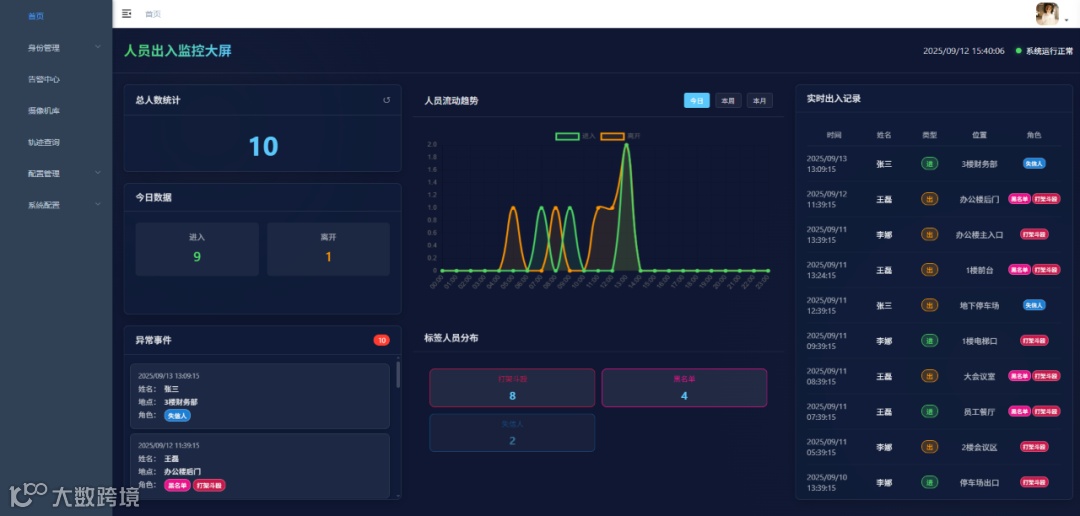Click the 失信人 tag in 张三 event card
The image size is (1080, 516).
pos(177,415)
